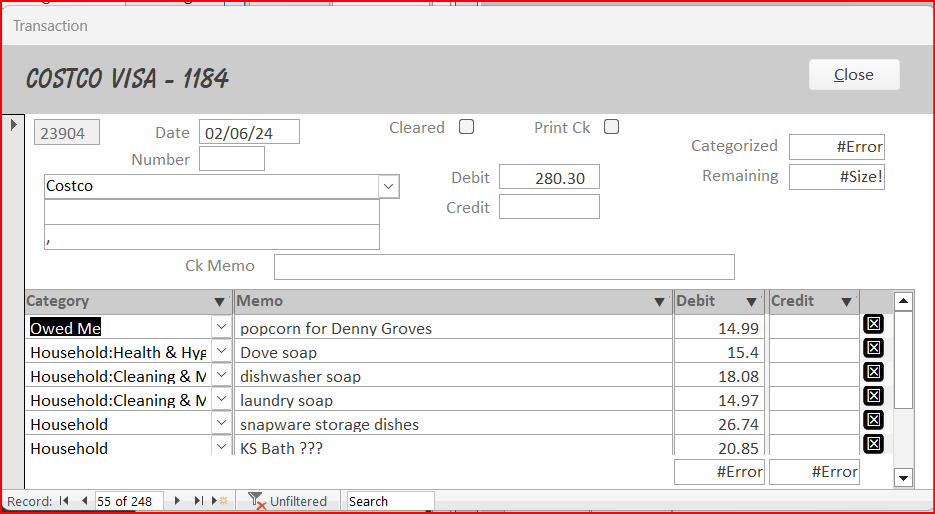The width and height of the screenshot is (935, 514).
Task: Open the Costco payee dropdown
Action: point(389,186)
